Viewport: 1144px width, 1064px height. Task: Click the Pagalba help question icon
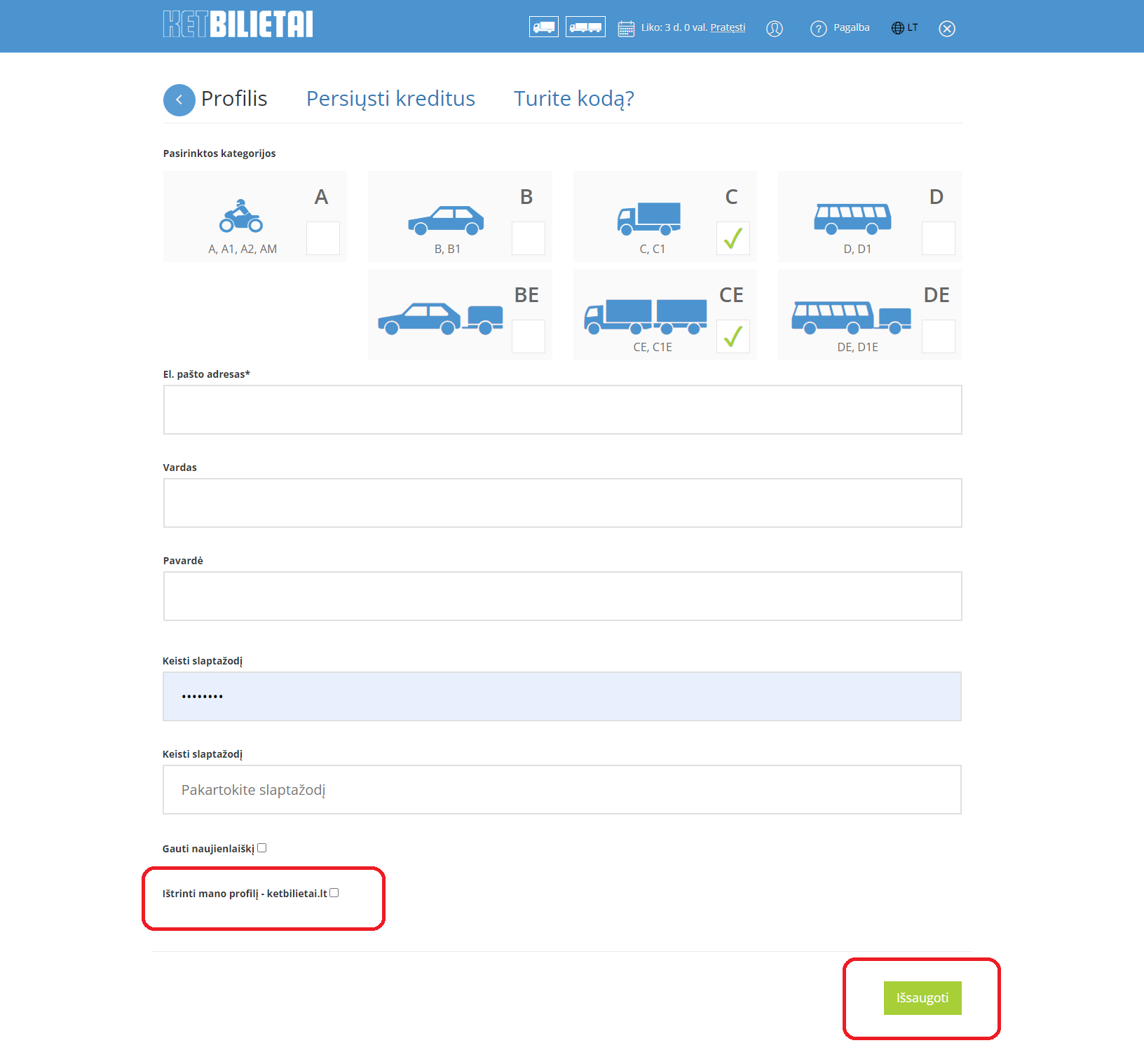click(x=818, y=29)
